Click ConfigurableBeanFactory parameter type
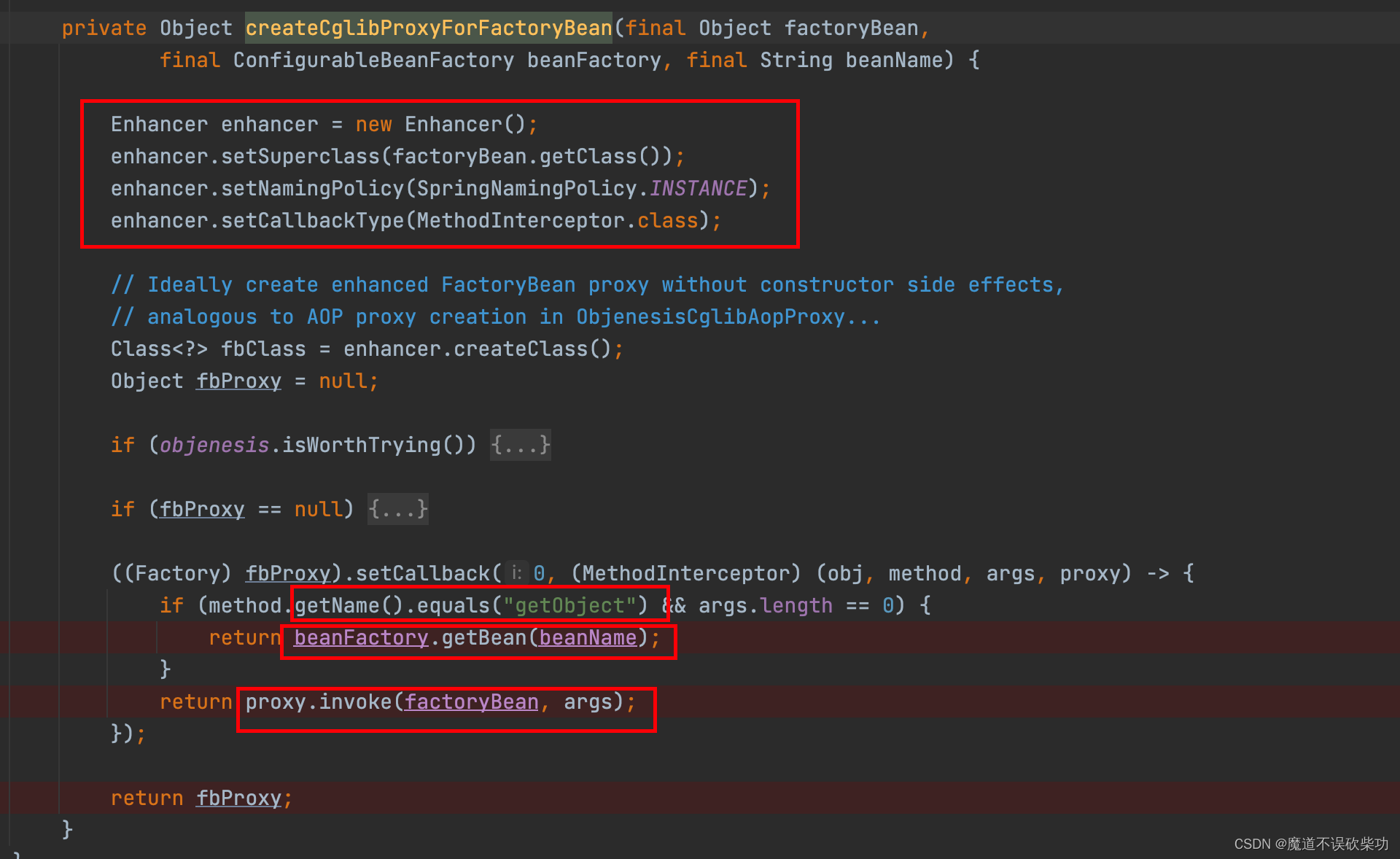The width and height of the screenshot is (1400, 859). coord(373,61)
